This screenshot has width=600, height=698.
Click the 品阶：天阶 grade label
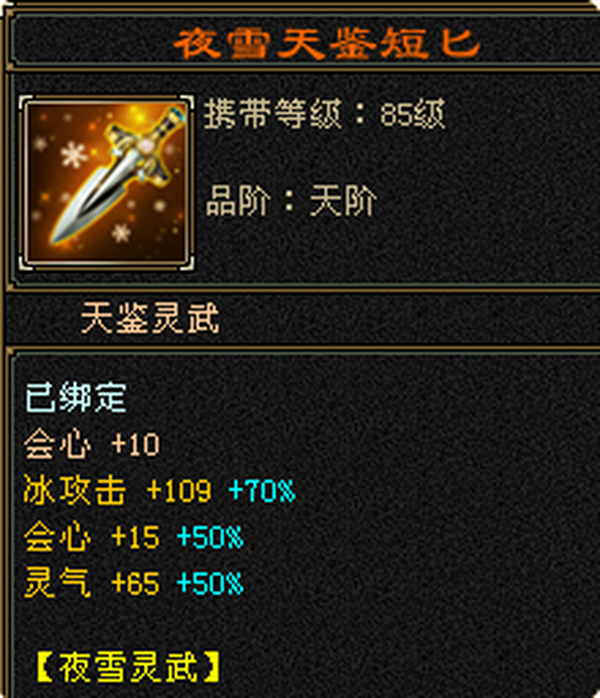pos(291,200)
